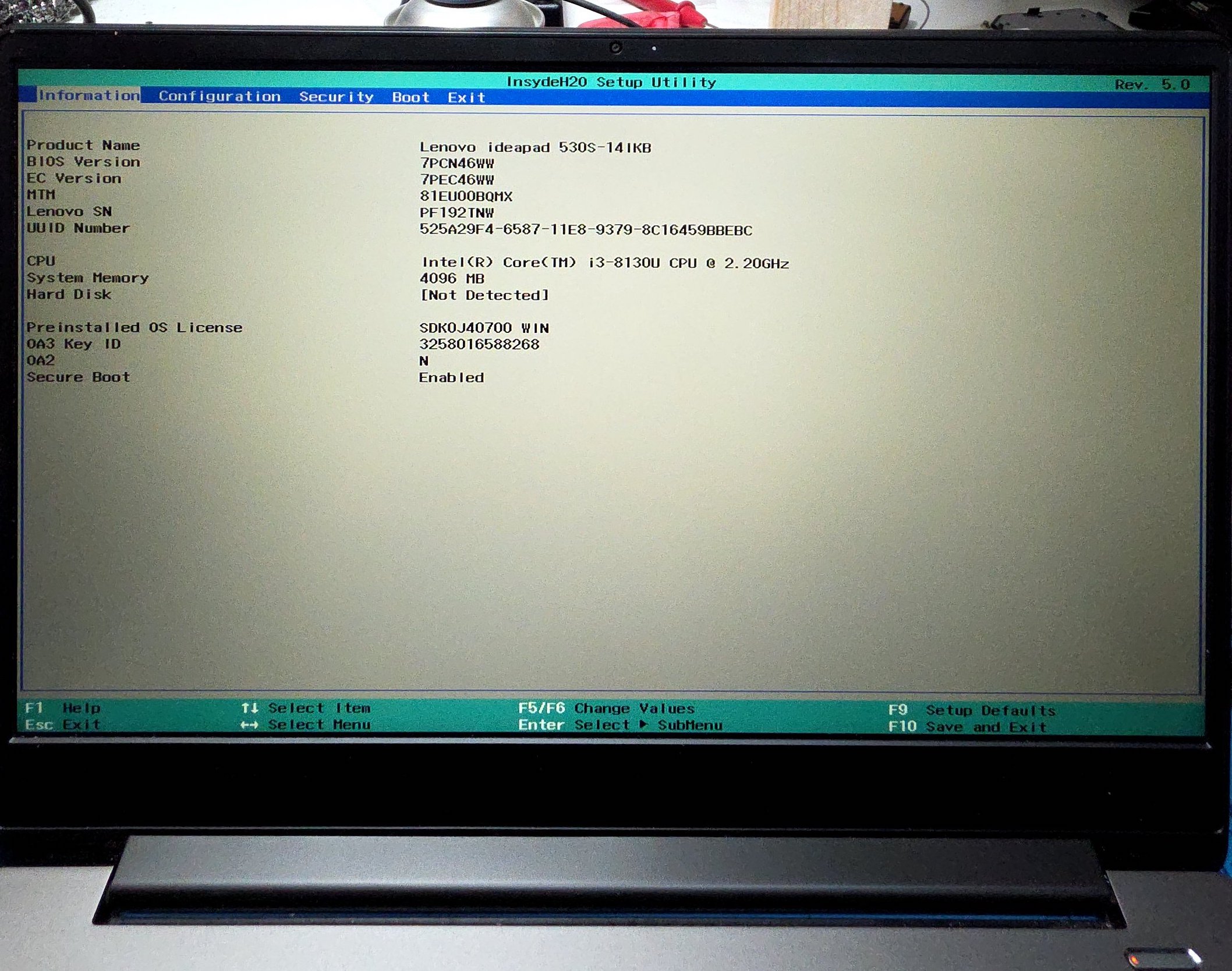The width and height of the screenshot is (1232, 971).
Task: Click the Esc Exit hint
Action: click(x=63, y=725)
